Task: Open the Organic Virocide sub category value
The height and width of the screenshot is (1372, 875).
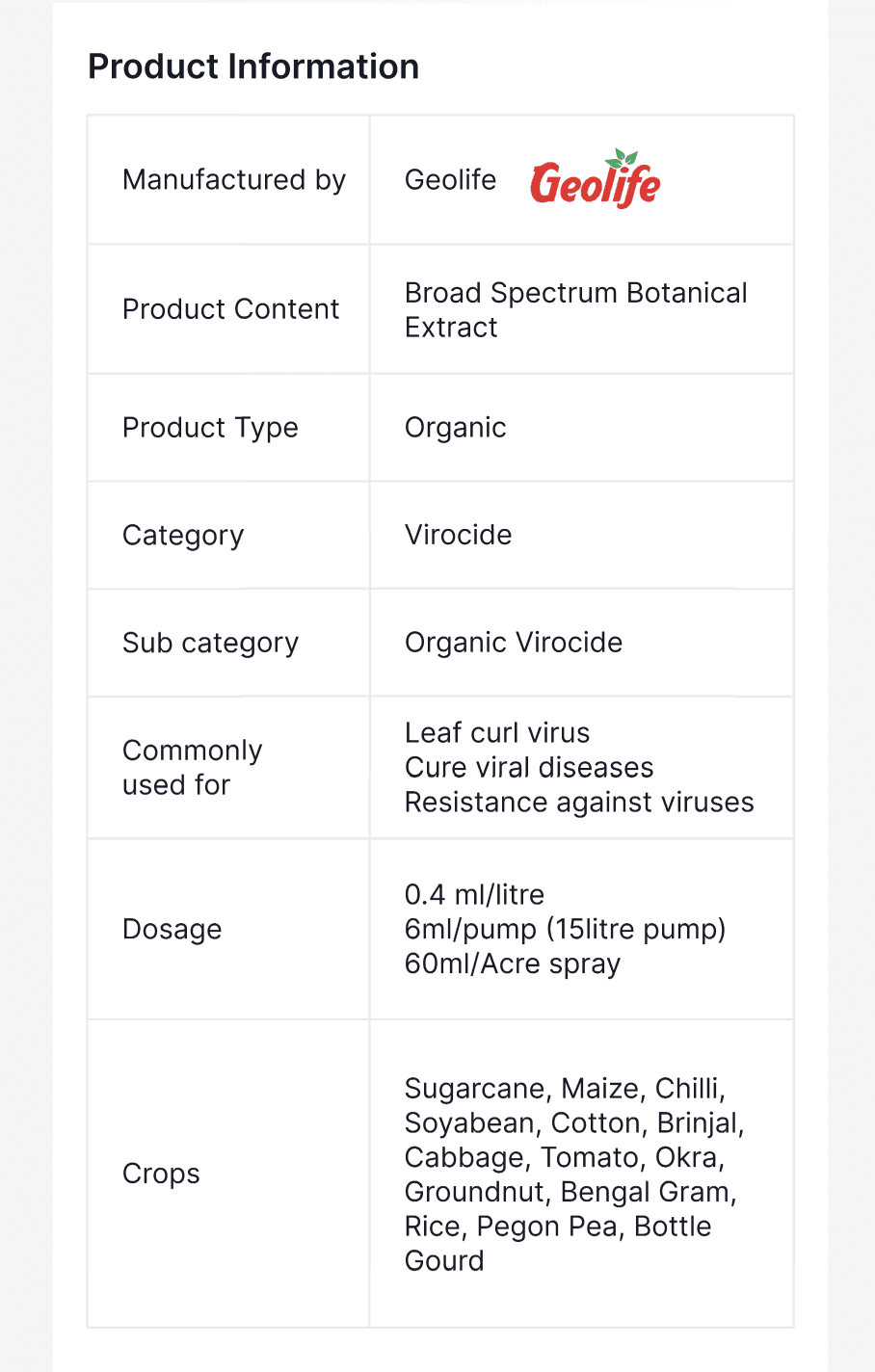Action: pos(513,643)
